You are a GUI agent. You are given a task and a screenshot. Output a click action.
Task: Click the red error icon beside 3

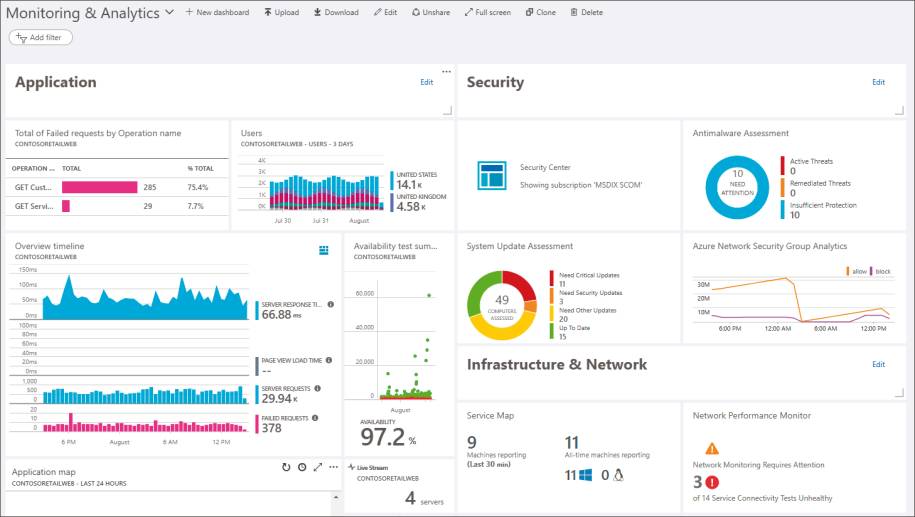(713, 483)
